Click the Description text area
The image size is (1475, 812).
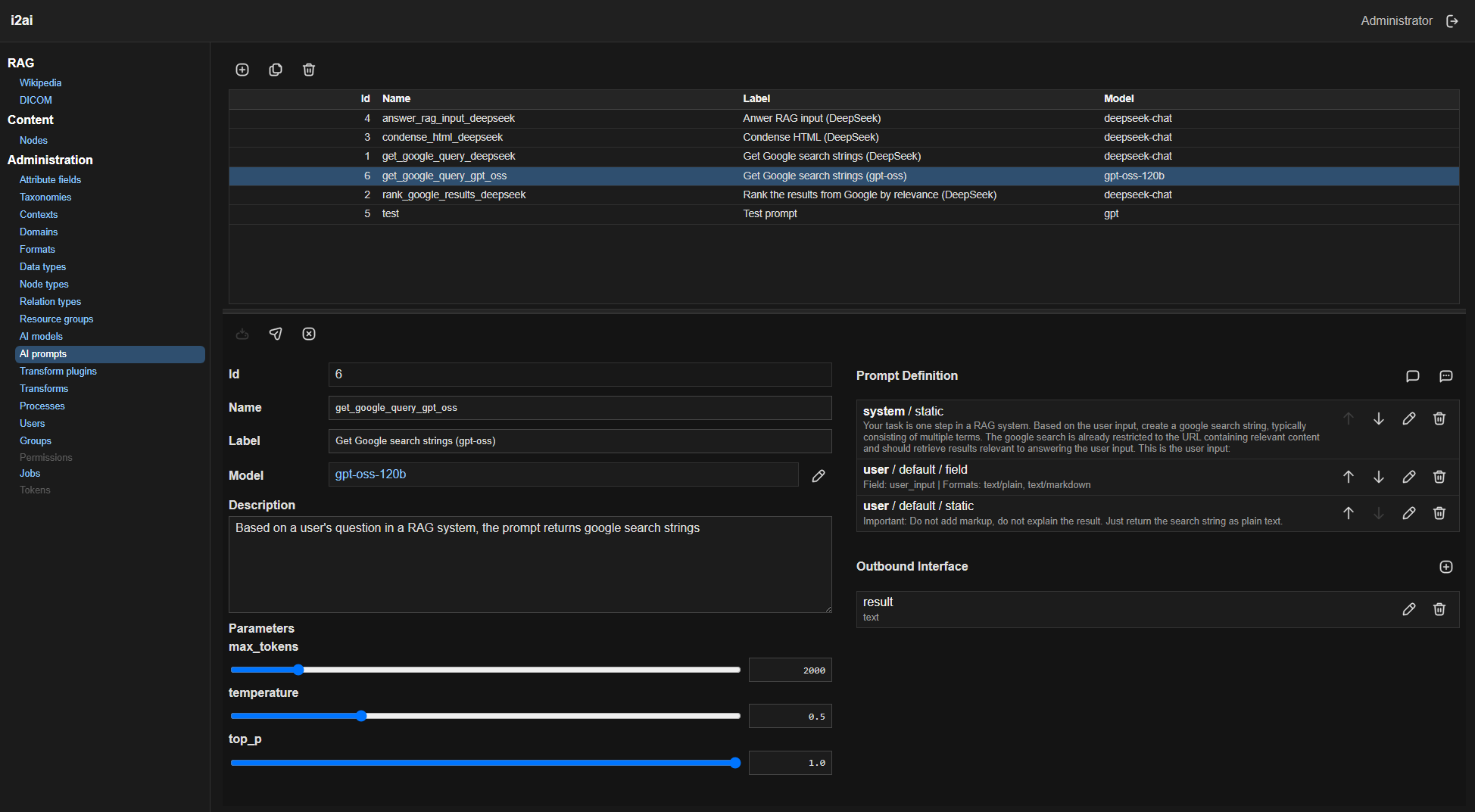pos(530,565)
